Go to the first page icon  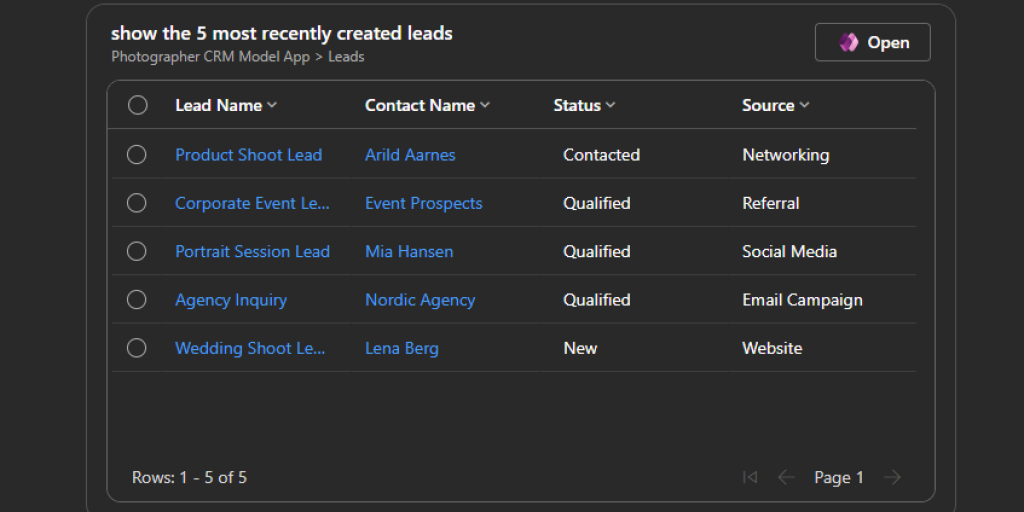750,477
